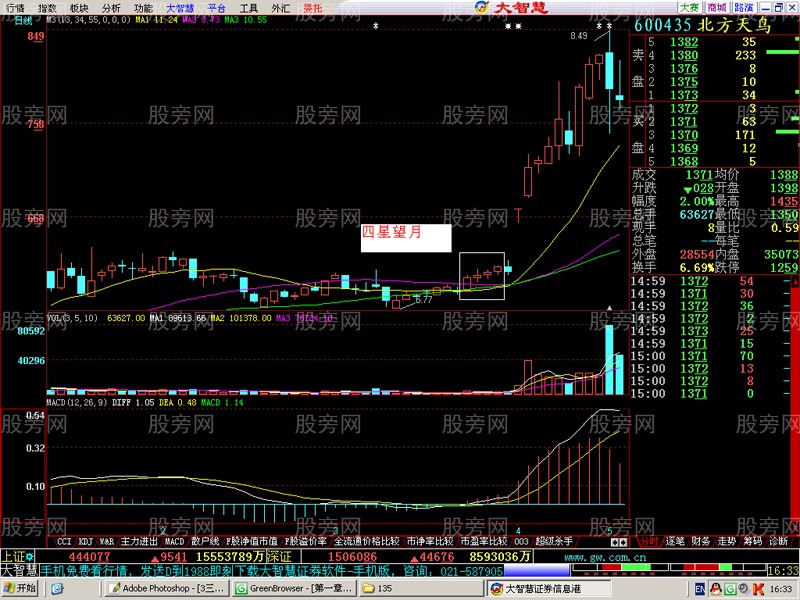Screen dimensions: 800x600
Task: Click the MA parameters (13,34,55) label
Action: tap(90, 20)
